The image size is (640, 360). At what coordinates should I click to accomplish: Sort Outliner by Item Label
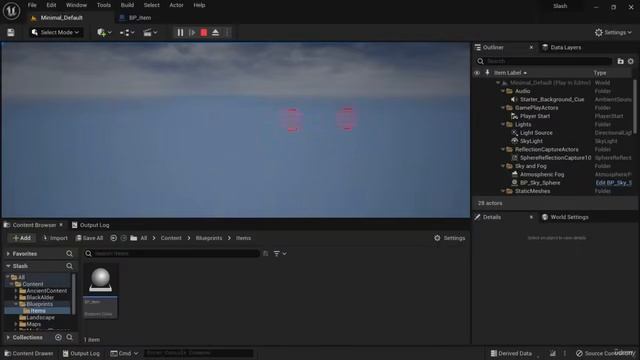click(x=510, y=73)
